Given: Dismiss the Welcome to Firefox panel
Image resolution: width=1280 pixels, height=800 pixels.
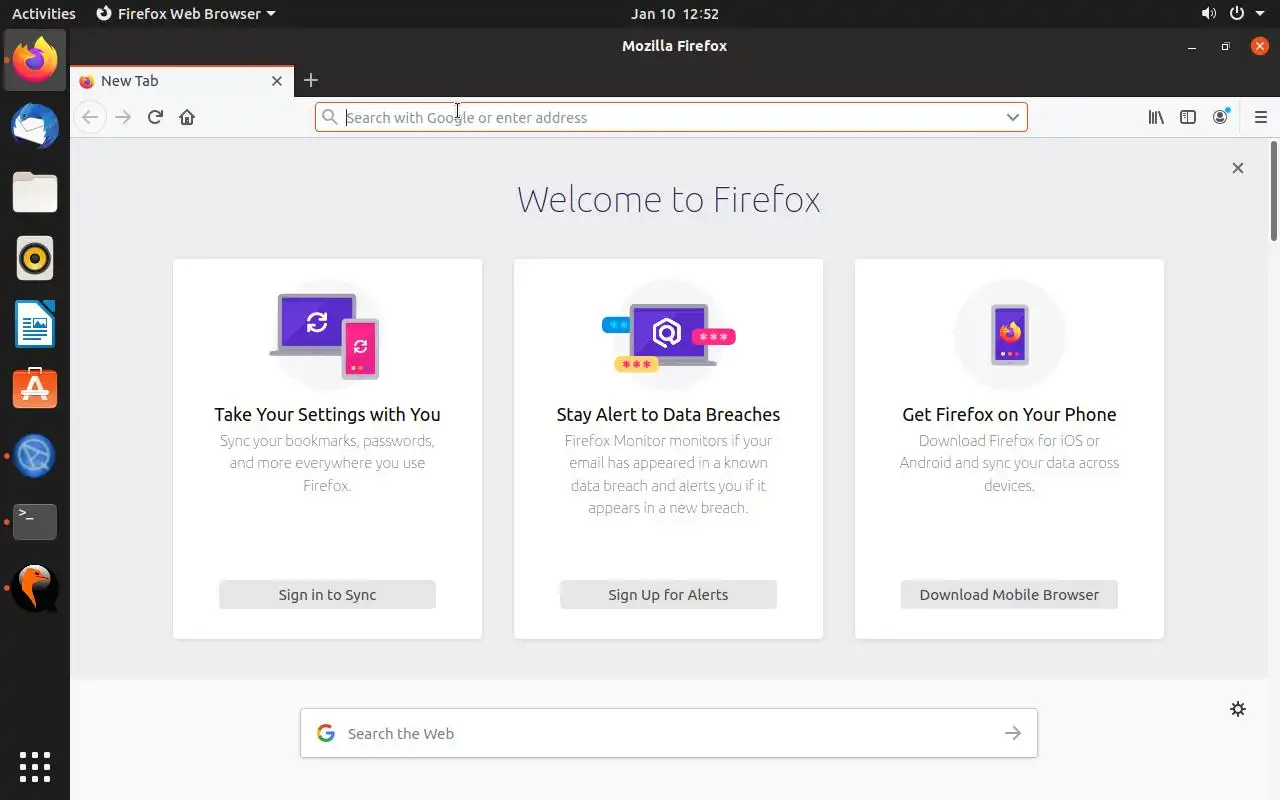Looking at the screenshot, I should [1238, 168].
